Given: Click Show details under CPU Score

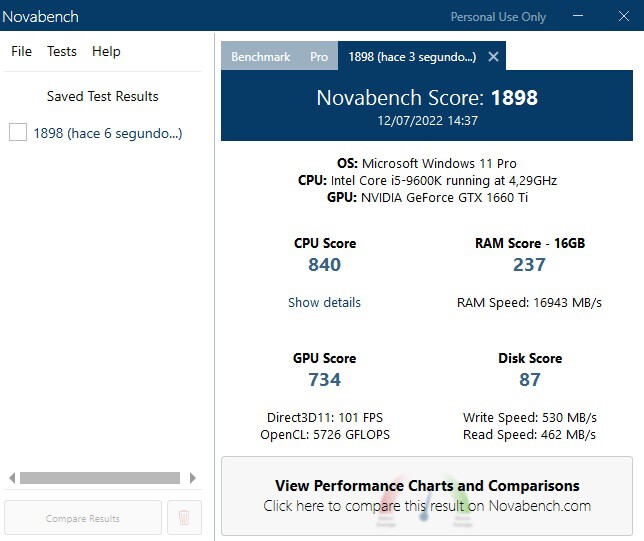Looking at the screenshot, I should (x=324, y=302).
